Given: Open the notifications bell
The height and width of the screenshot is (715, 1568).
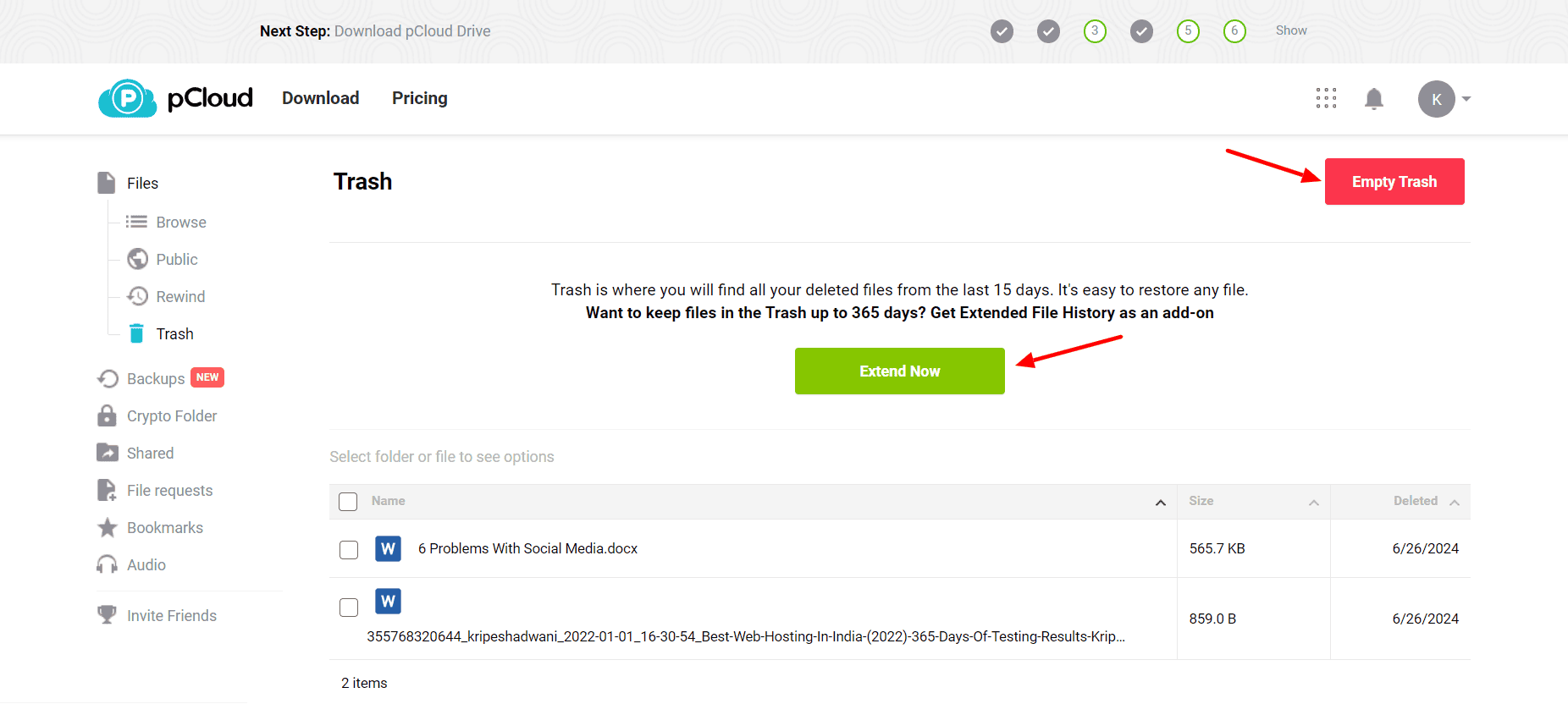Looking at the screenshot, I should (1373, 99).
